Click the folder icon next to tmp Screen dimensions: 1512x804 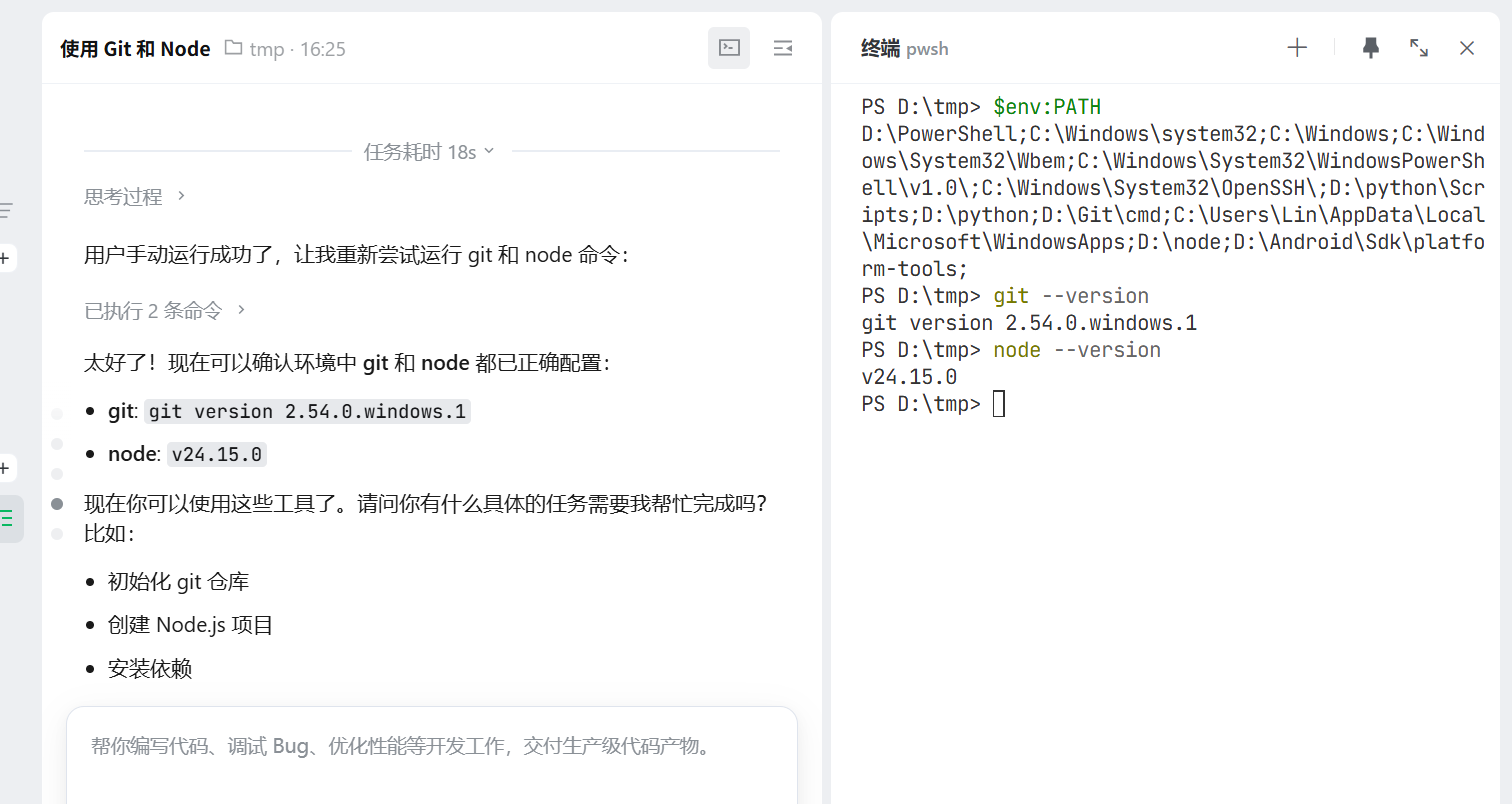[x=233, y=48]
